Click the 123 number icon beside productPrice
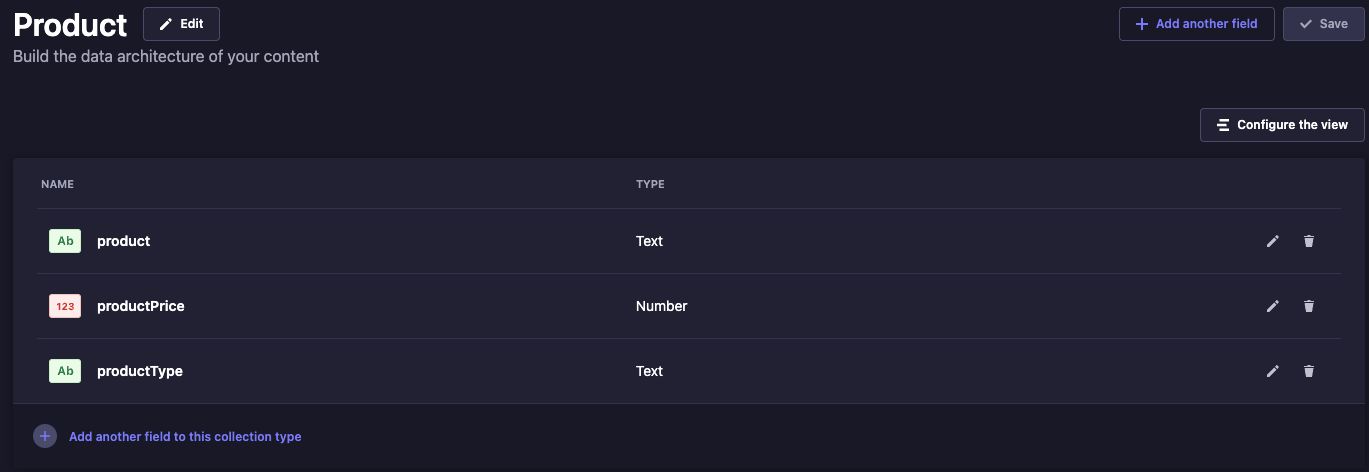 65,306
